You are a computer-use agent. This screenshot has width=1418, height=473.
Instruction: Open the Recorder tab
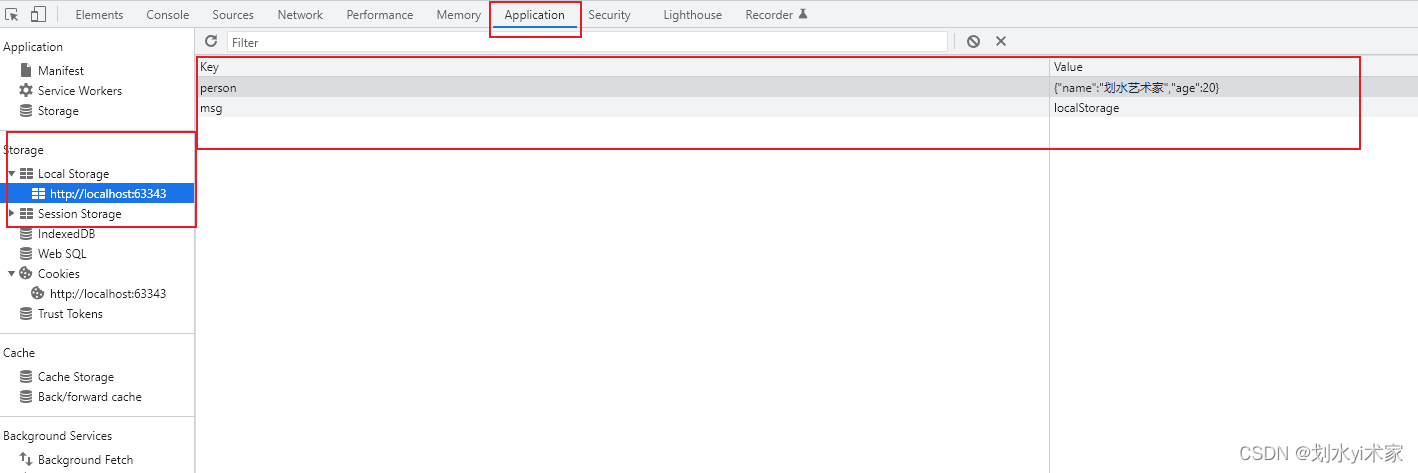776,15
